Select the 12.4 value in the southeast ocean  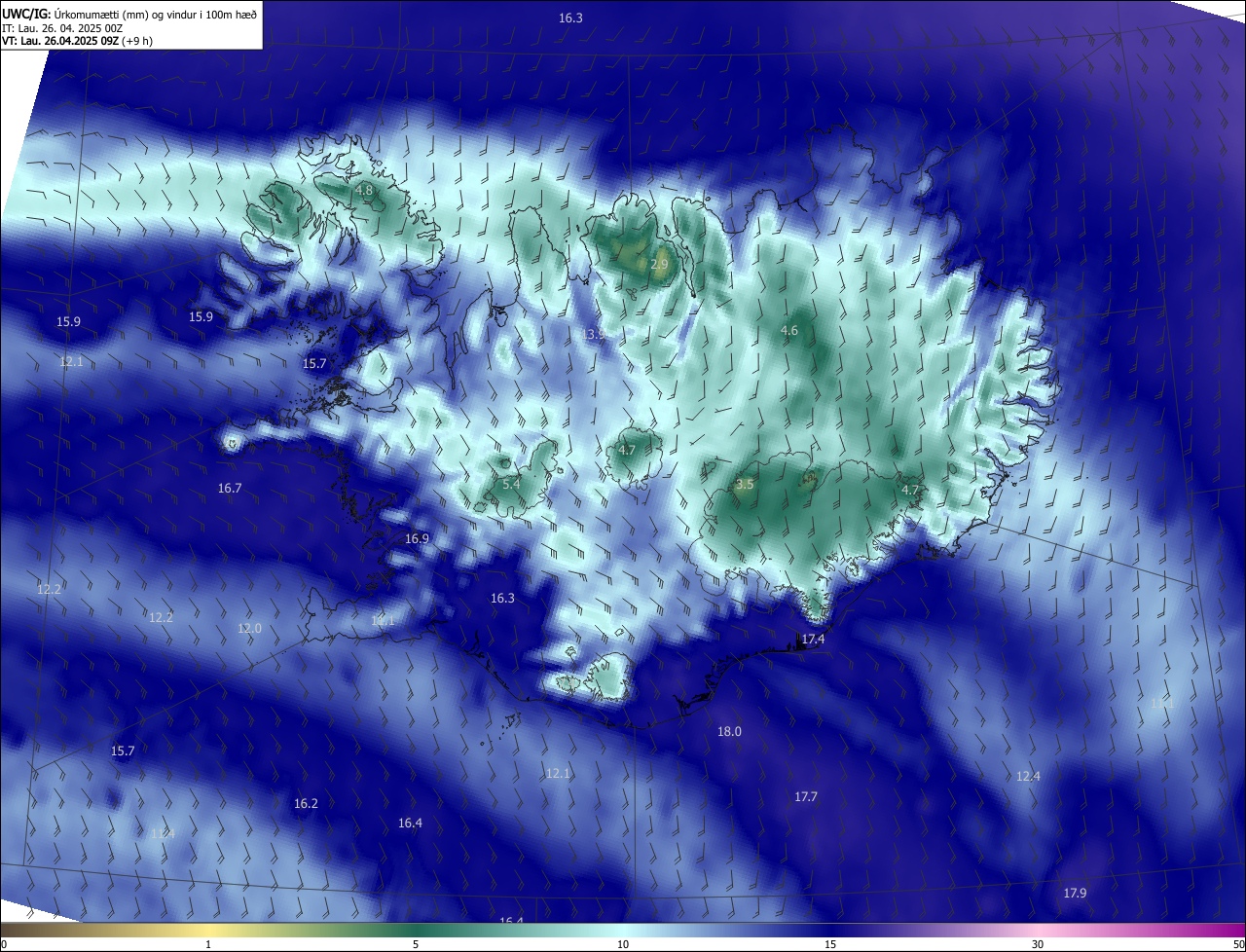click(1028, 777)
